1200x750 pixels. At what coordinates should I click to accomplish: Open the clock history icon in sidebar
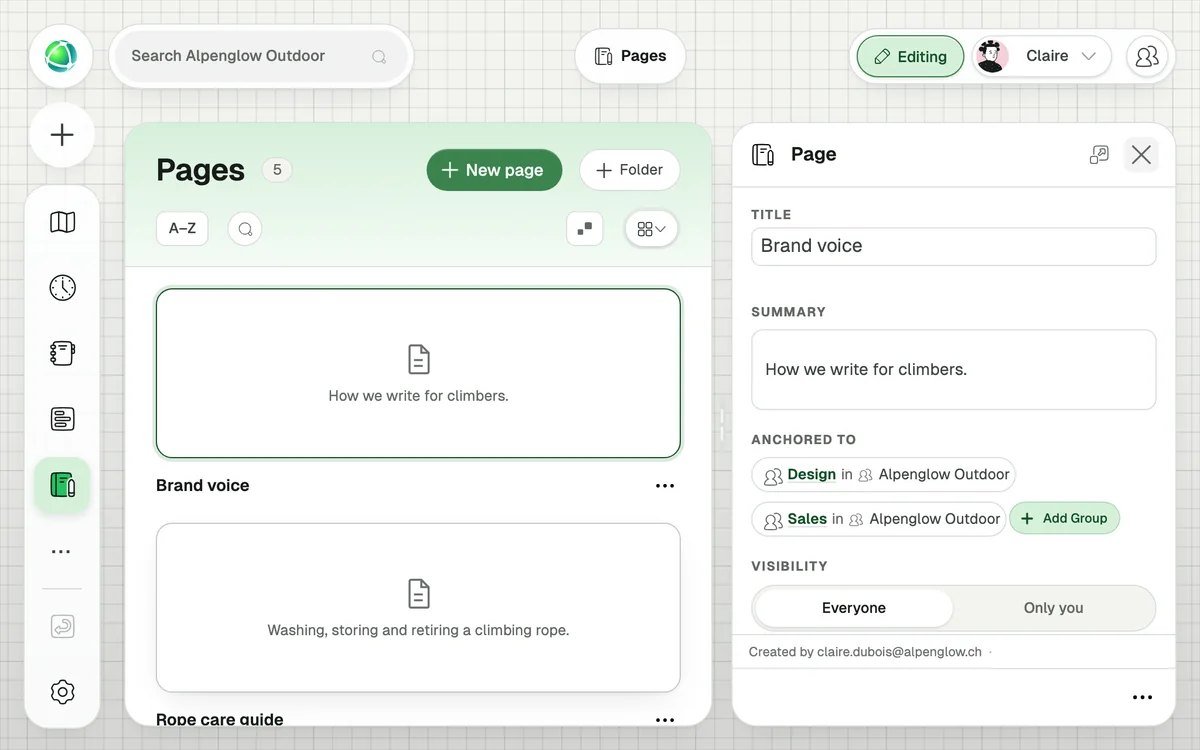pos(62,288)
